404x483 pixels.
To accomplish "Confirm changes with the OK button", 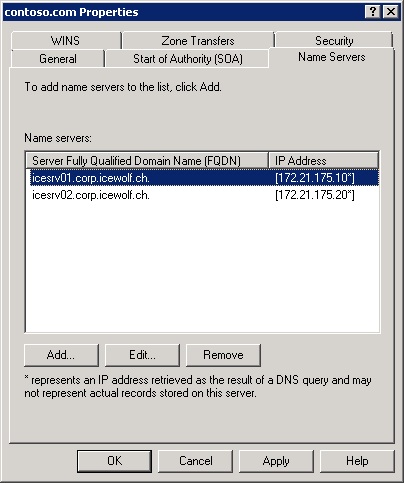I will tap(114, 461).
